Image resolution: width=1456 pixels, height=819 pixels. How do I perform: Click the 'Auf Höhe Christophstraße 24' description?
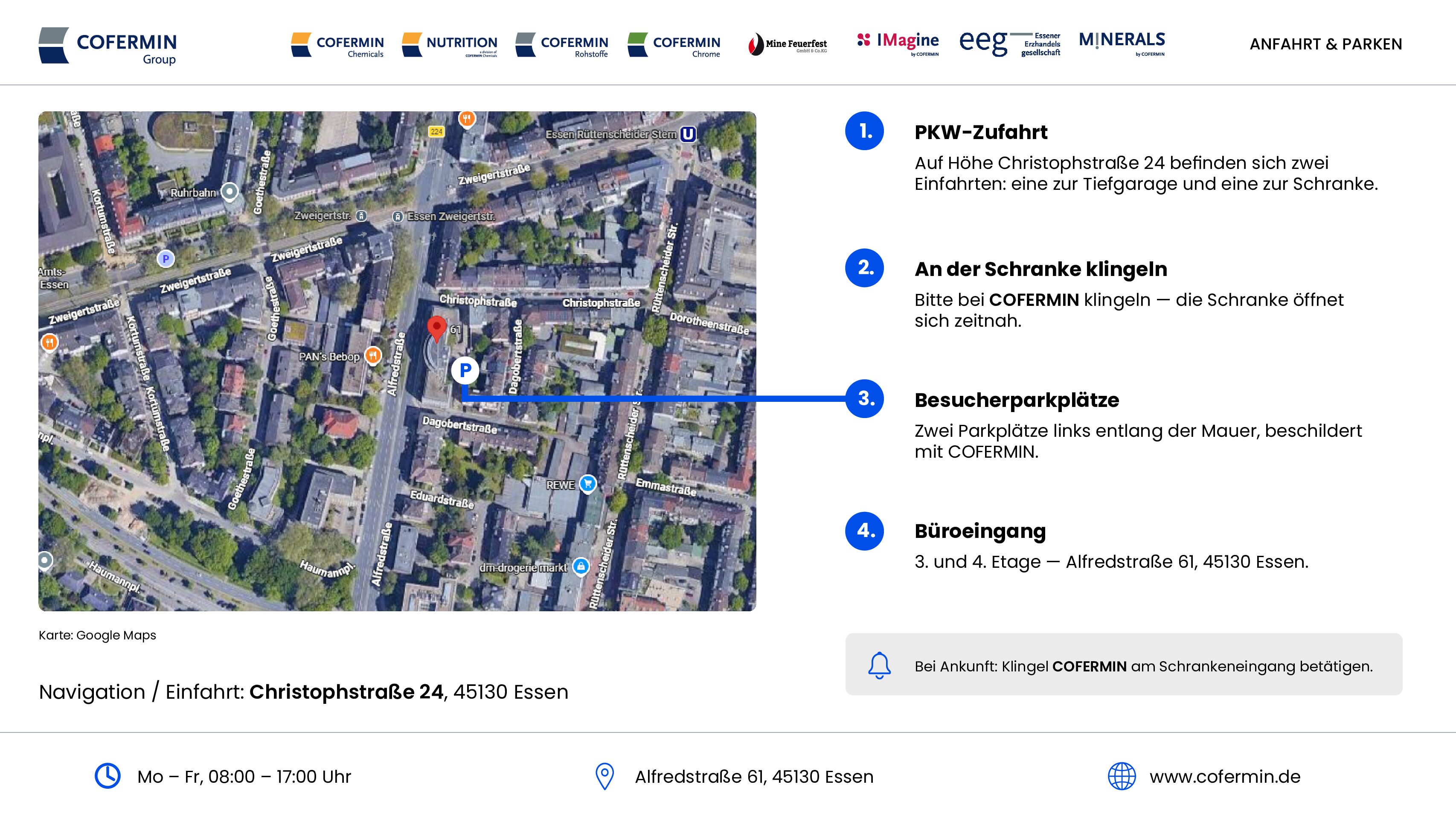(1146, 174)
